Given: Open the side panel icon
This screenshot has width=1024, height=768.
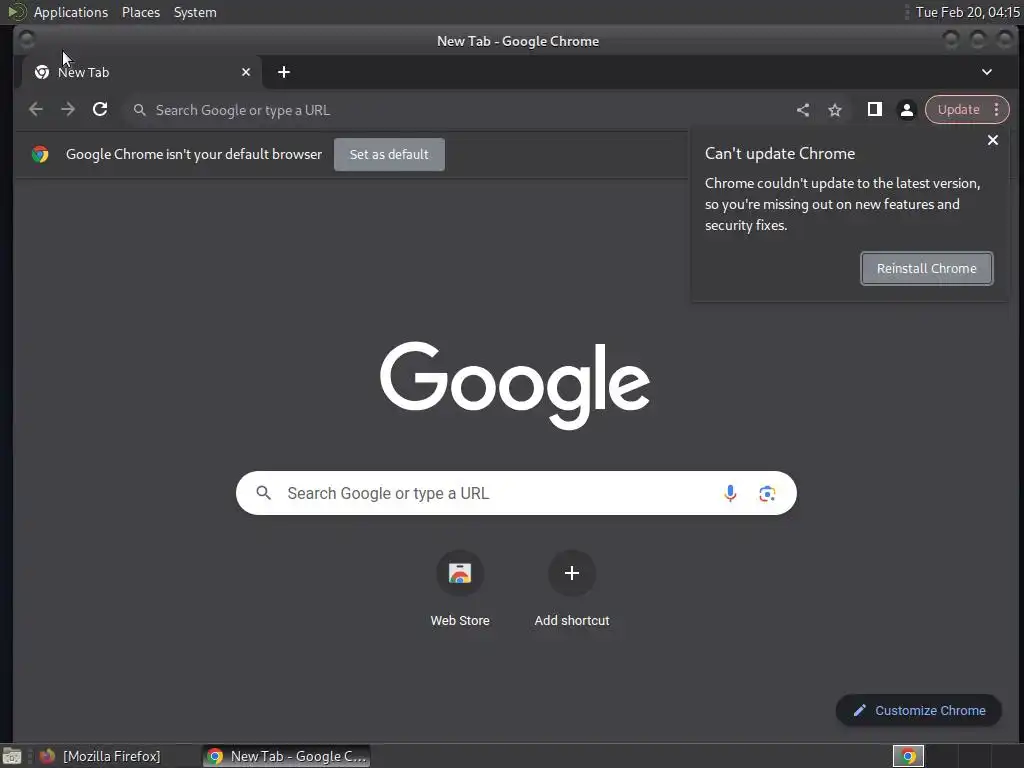Looking at the screenshot, I should click(874, 110).
